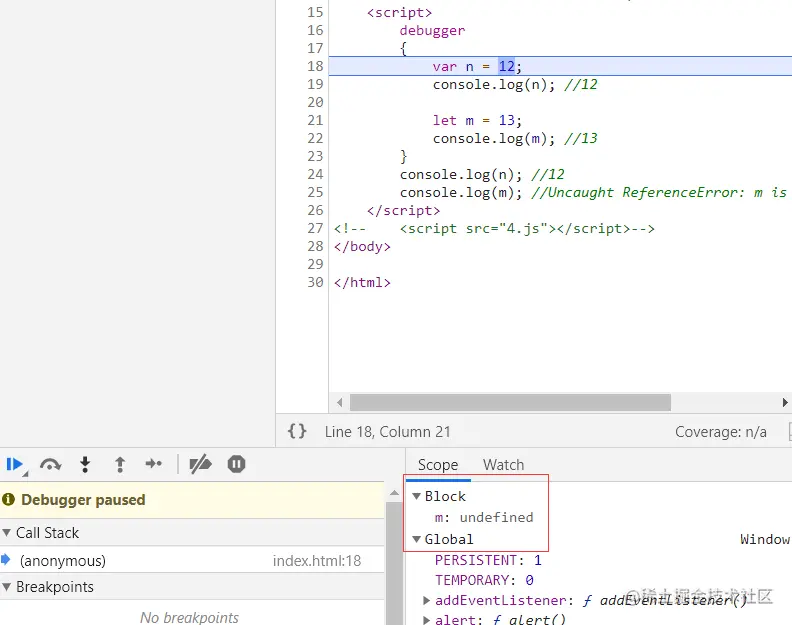
Task: Step out of the current function
Action: click(x=120, y=464)
